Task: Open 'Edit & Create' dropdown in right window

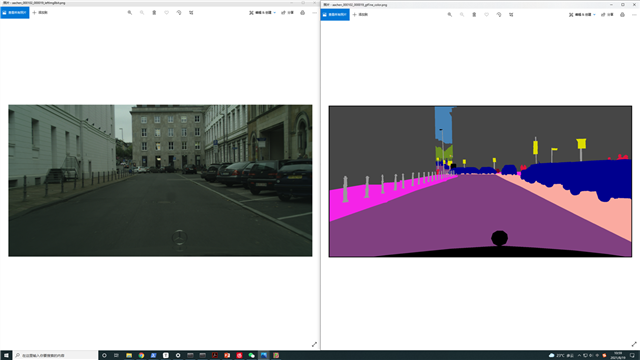Action: (582, 14)
